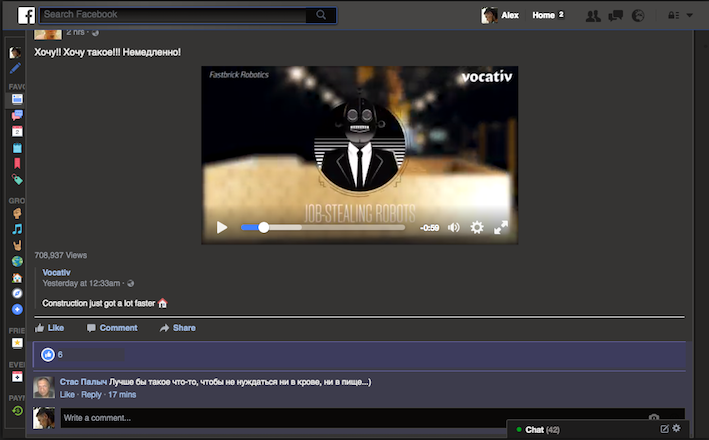Viewport: 709px width, 440px height.
Task: Click the search magnifier button
Action: click(x=321, y=15)
